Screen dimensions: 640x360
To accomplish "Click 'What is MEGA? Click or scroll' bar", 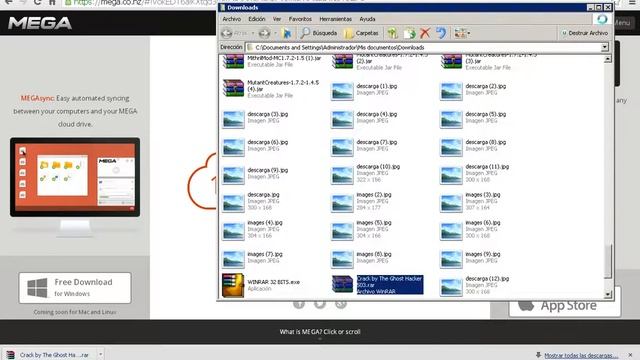I will coord(320,332).
